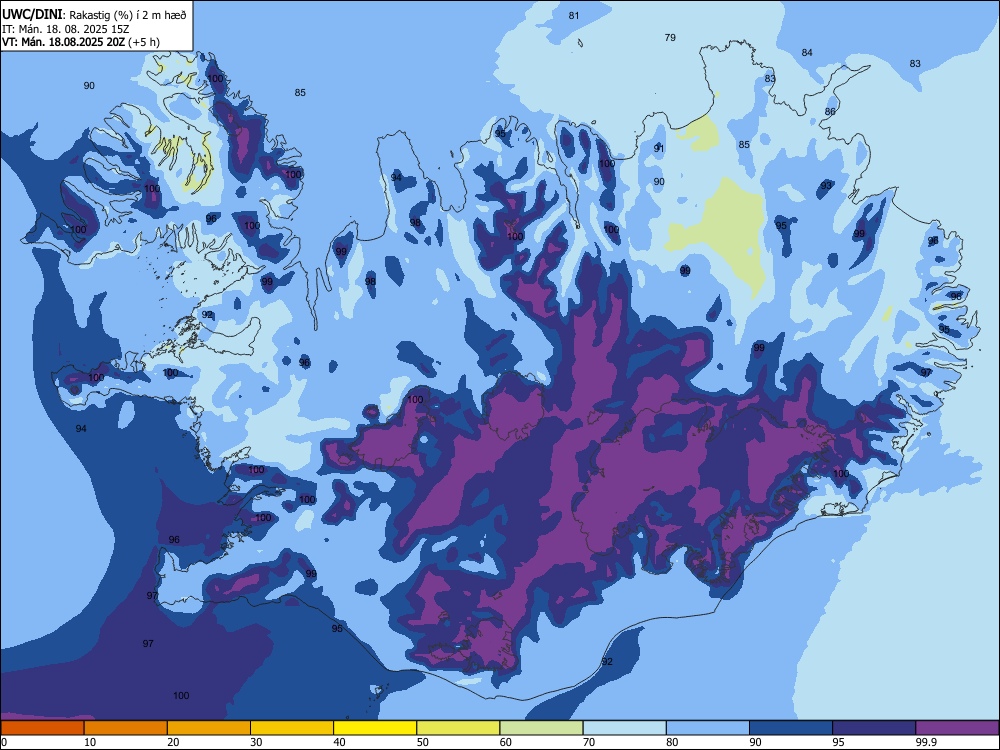Click the 'VT: Mán. 18.08.2025 20Z' line
Screen dimensions: 1000x750
64,42
